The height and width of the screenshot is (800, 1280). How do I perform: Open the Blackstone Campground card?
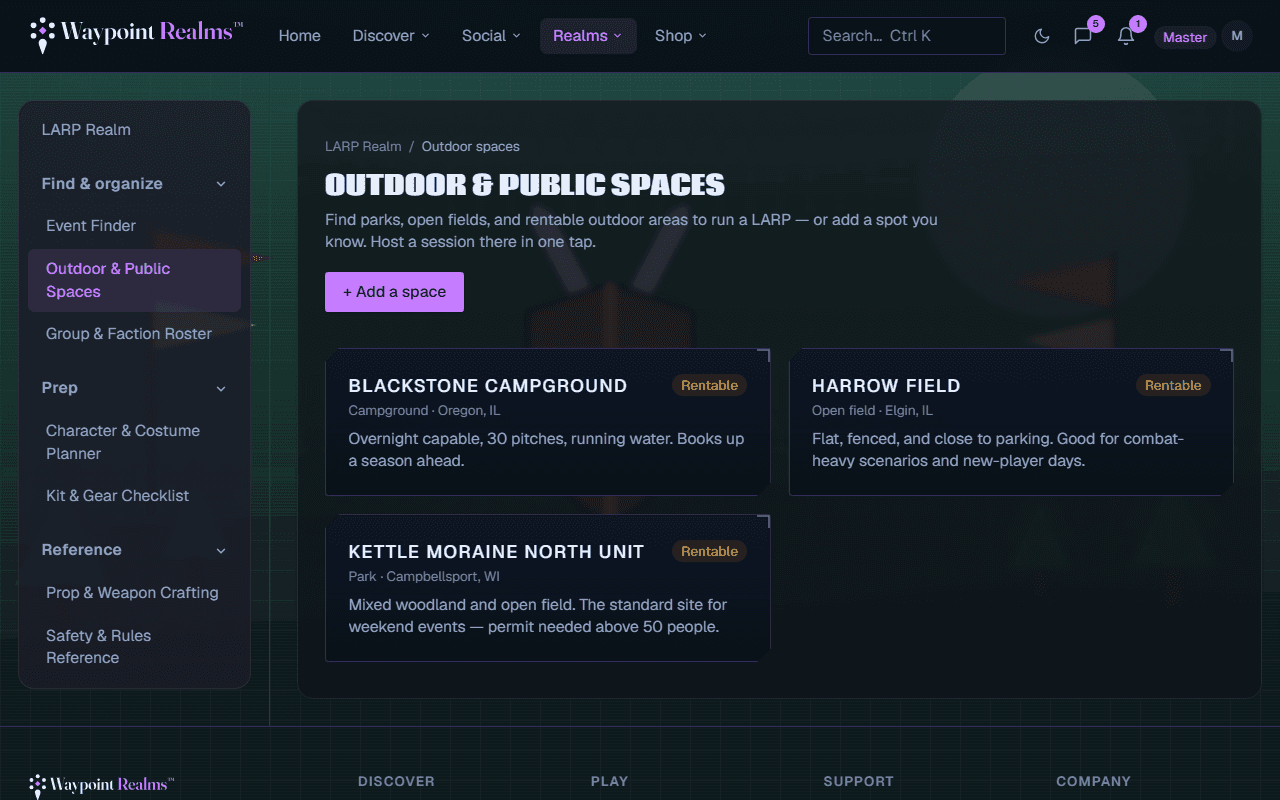pyautogui.click(x=548, y=422)
